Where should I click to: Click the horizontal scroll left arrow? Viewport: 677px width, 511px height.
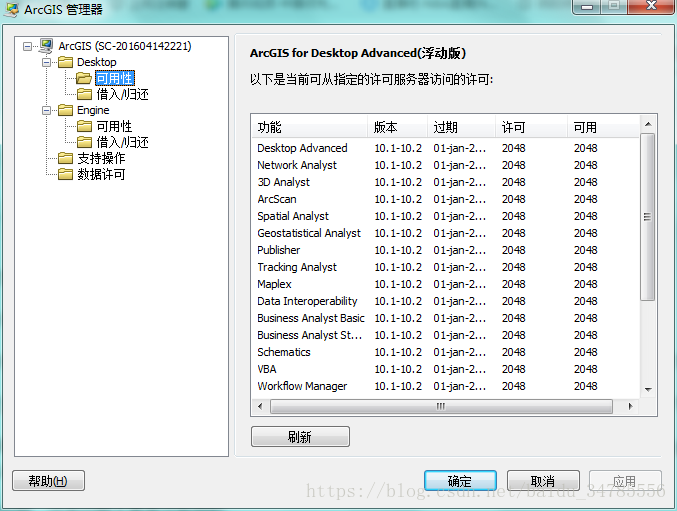pyautogui.click(x=260, y=406)
